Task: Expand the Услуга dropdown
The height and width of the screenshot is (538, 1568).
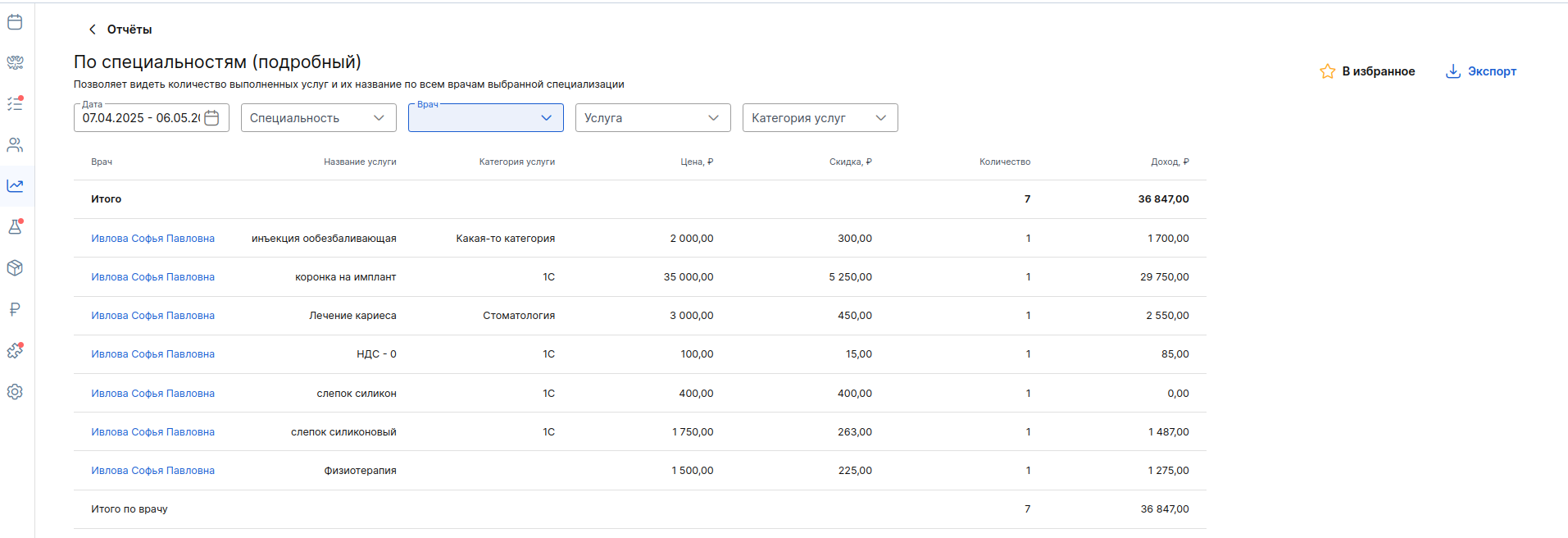Action: tap(653, 118)
